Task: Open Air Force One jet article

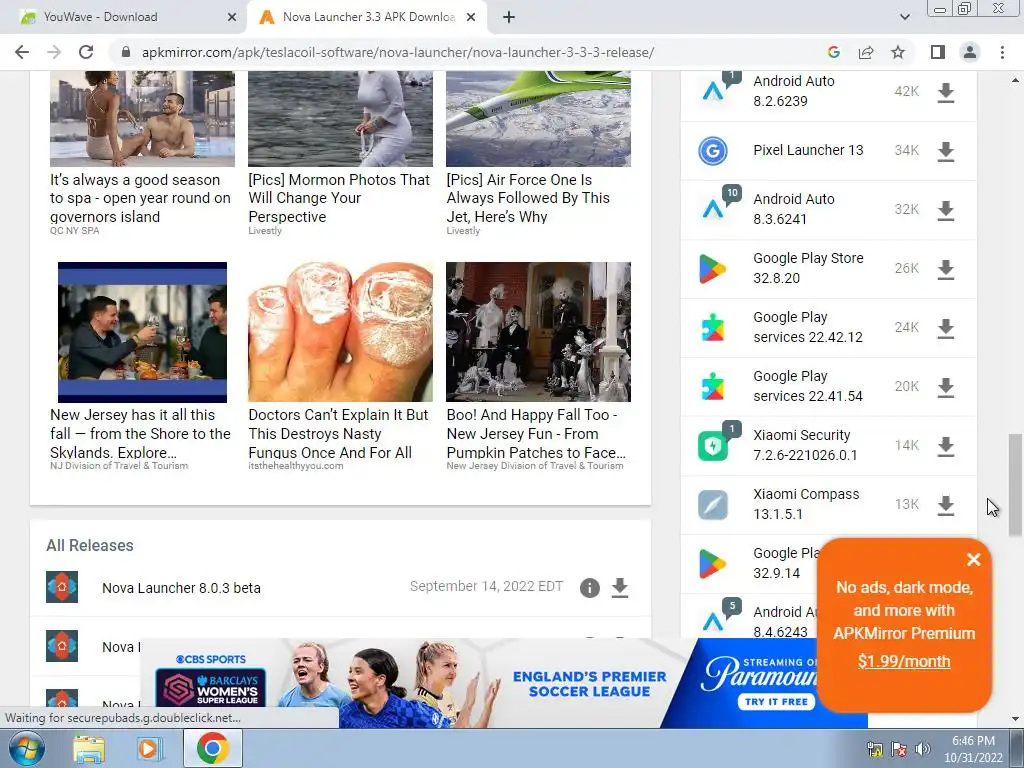Action: click(529, 198)
